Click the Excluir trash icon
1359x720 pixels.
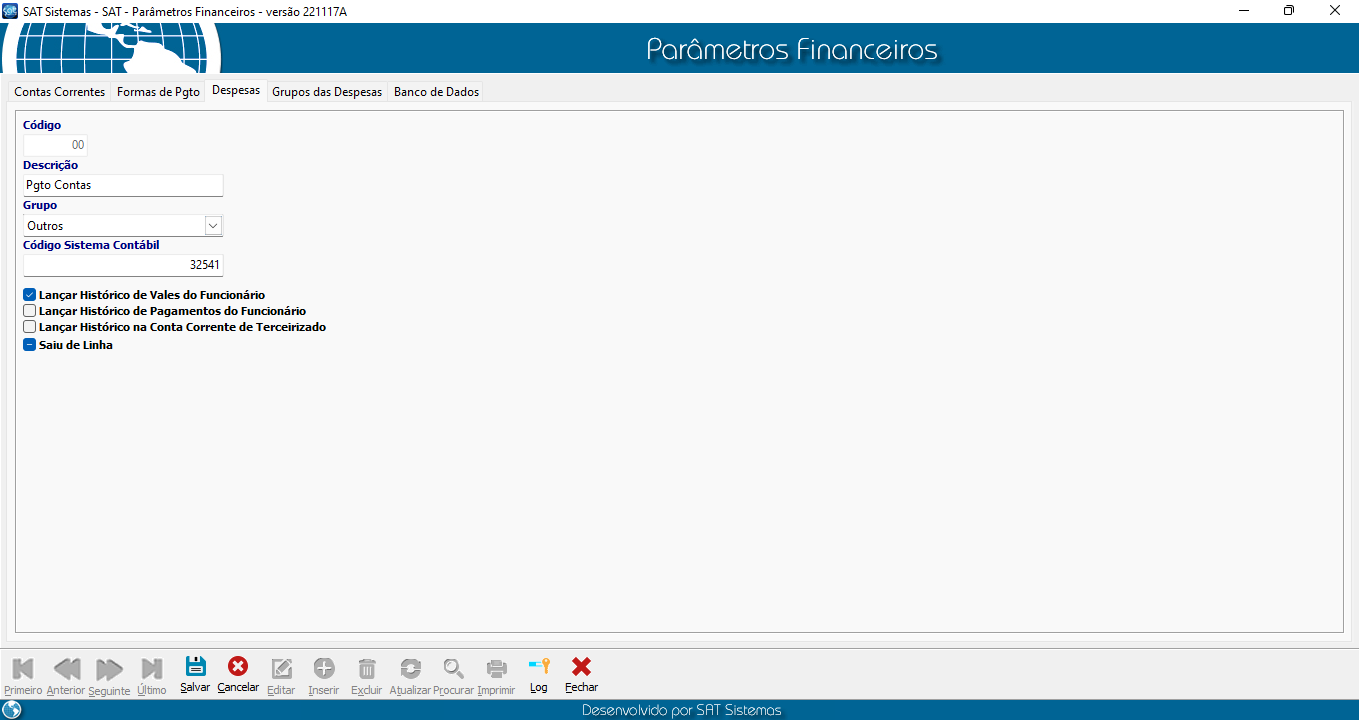pos(367,669)
